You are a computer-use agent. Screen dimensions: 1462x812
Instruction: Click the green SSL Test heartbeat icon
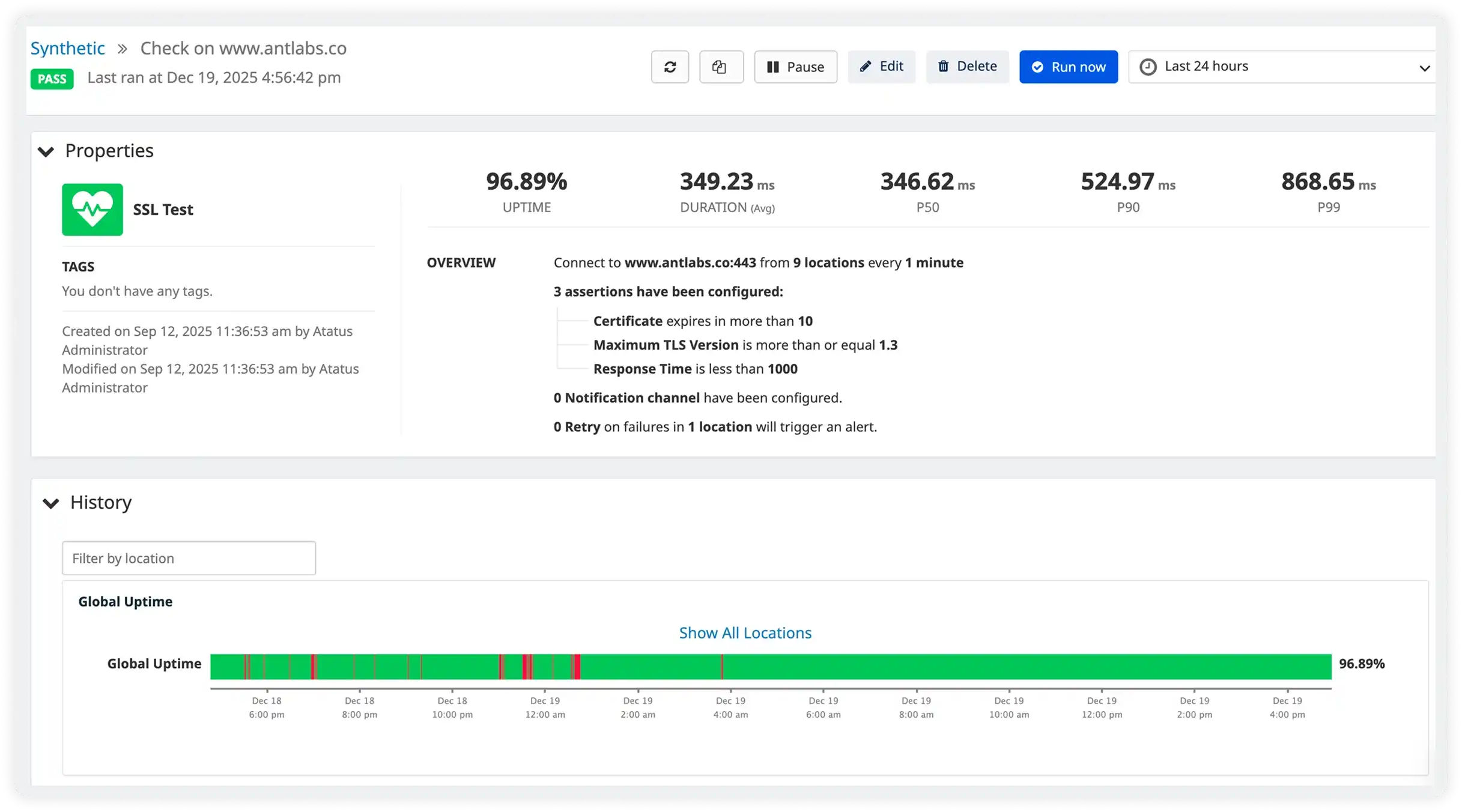pyautogui.click(x=93, y=209)
